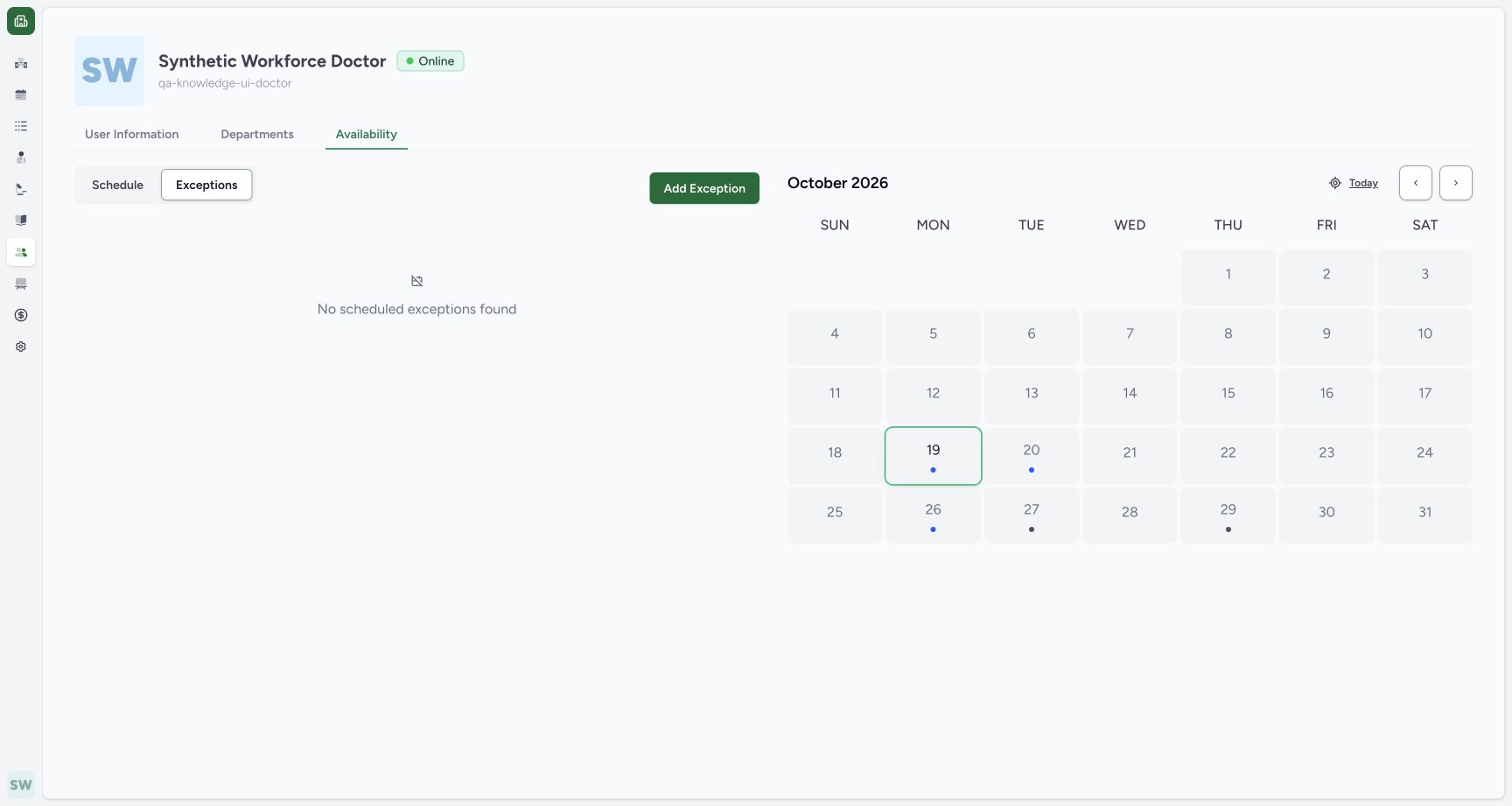
Task: Open the waiting room seats sidebar icon
Action: click(x=21, y=284)
